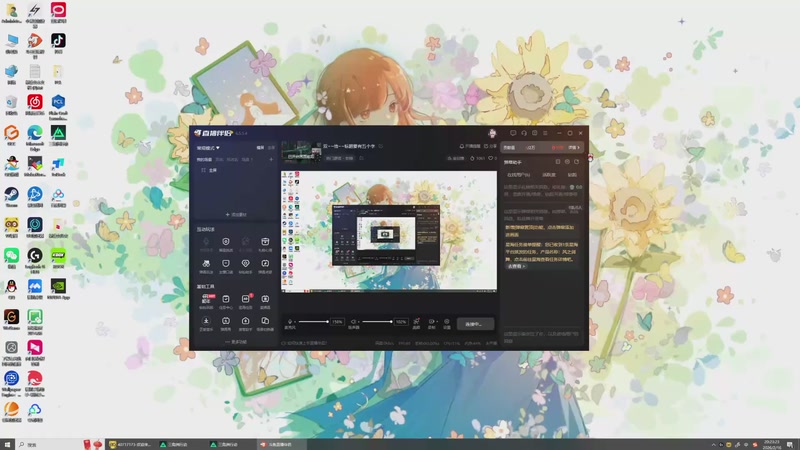
Task: Mute the speaker icon
Action: (x=353, y=321)
